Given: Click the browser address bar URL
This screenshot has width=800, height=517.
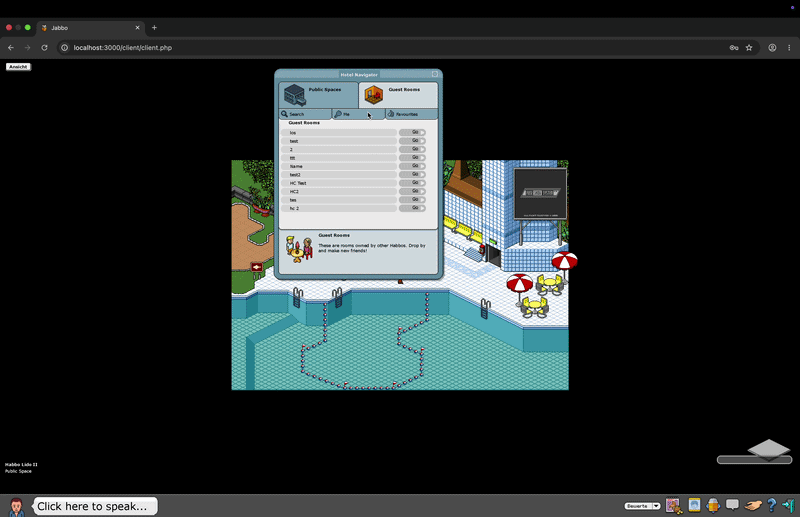Looking at the screenshot, I should 122,47.
